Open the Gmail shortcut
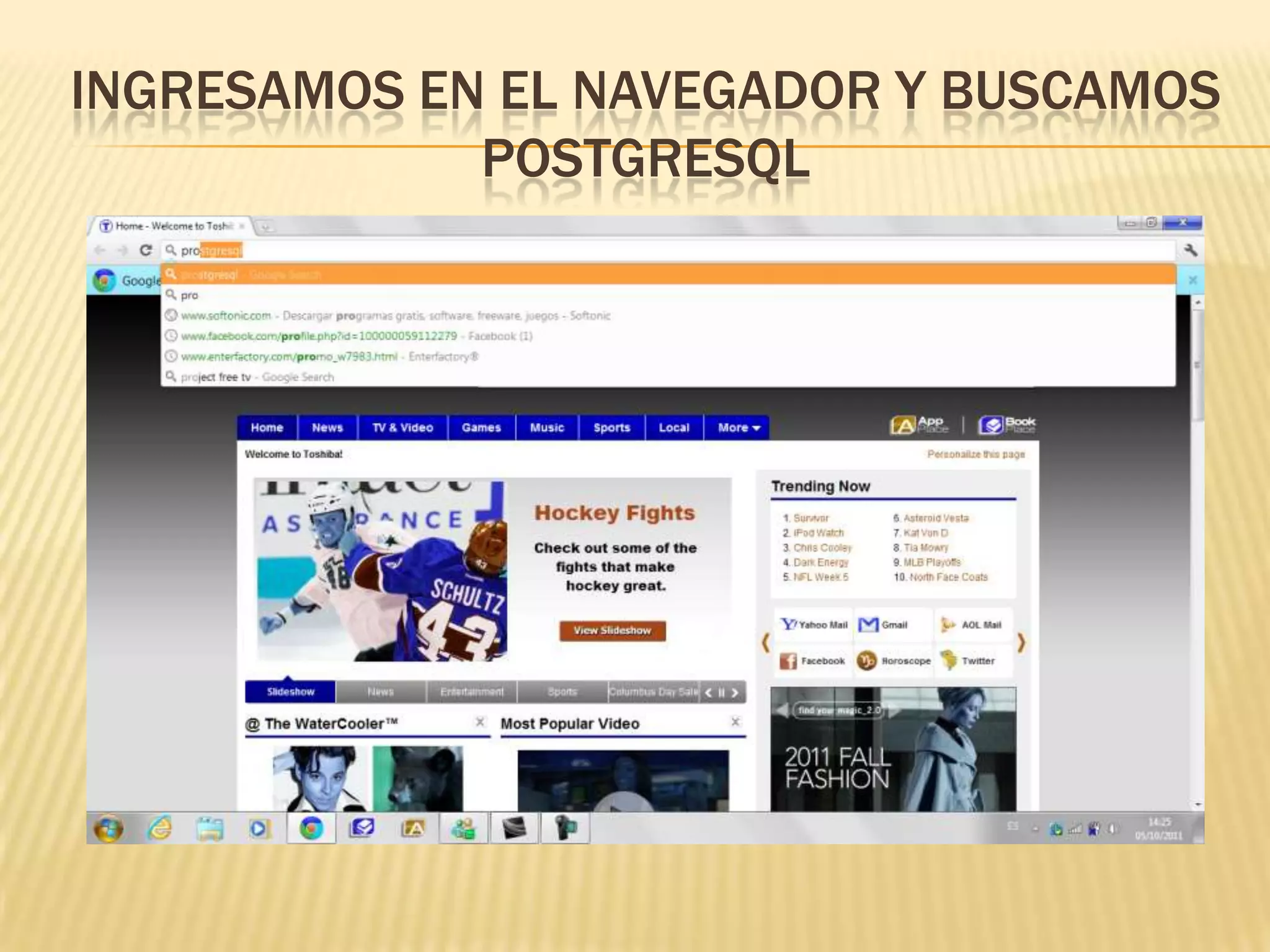This screenshot has width=1270, height=952. 884,625
